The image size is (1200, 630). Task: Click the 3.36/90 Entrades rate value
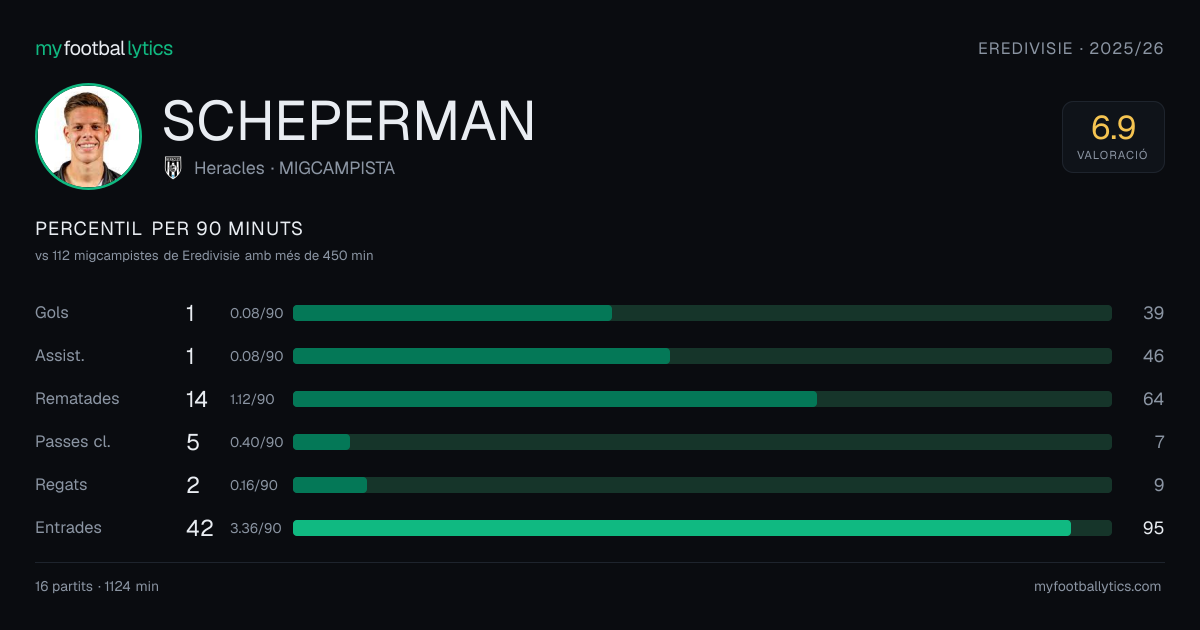[x=256, y=528]
